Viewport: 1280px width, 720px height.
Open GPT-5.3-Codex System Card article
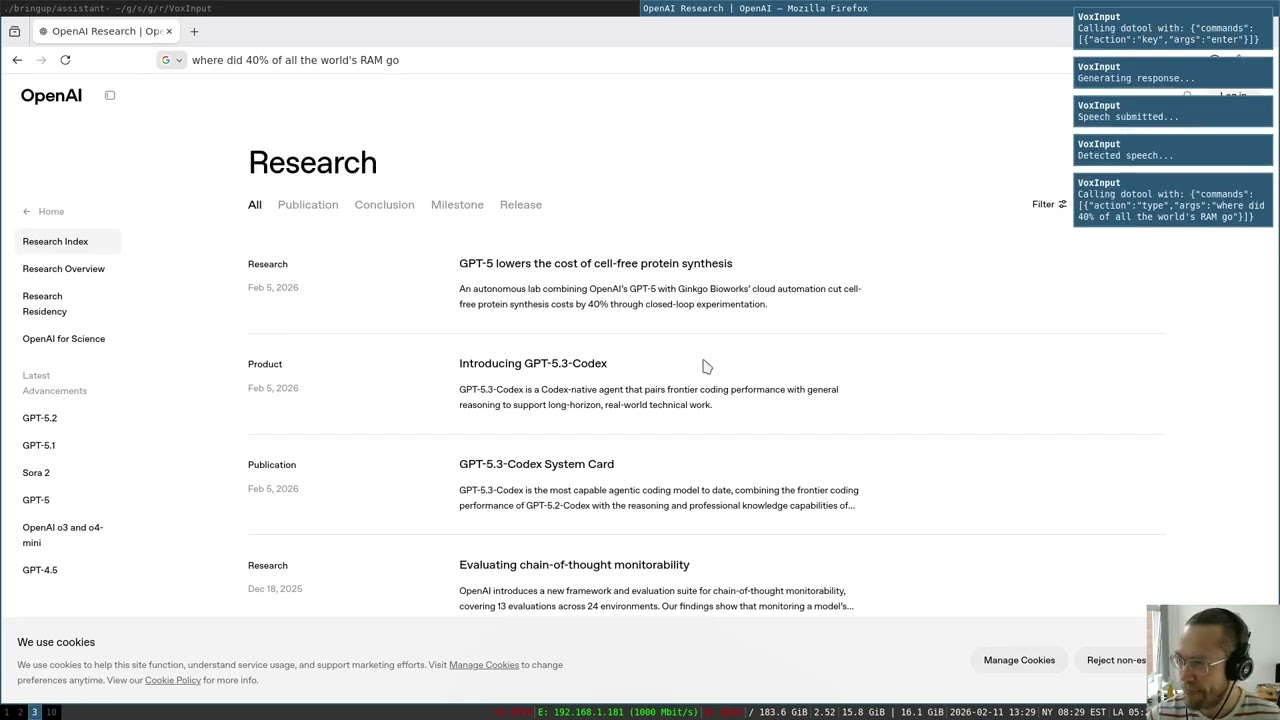tap(536, 464)
